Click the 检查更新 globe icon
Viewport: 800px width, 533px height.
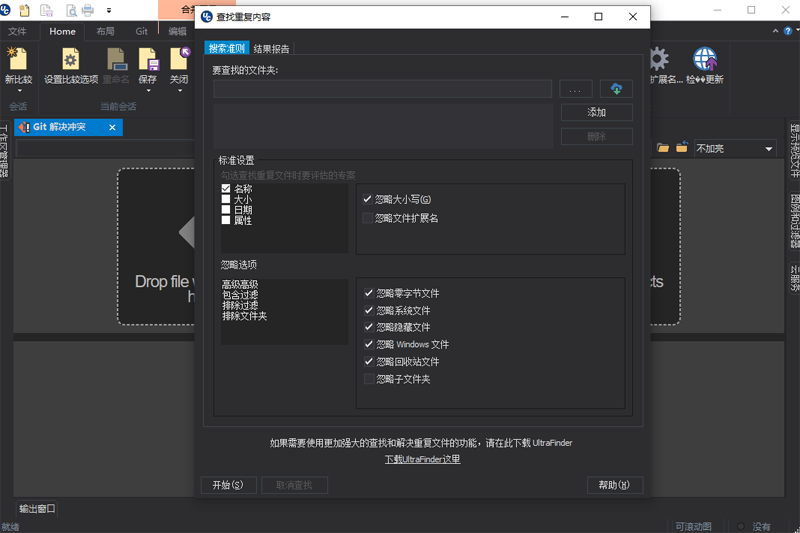705,59
